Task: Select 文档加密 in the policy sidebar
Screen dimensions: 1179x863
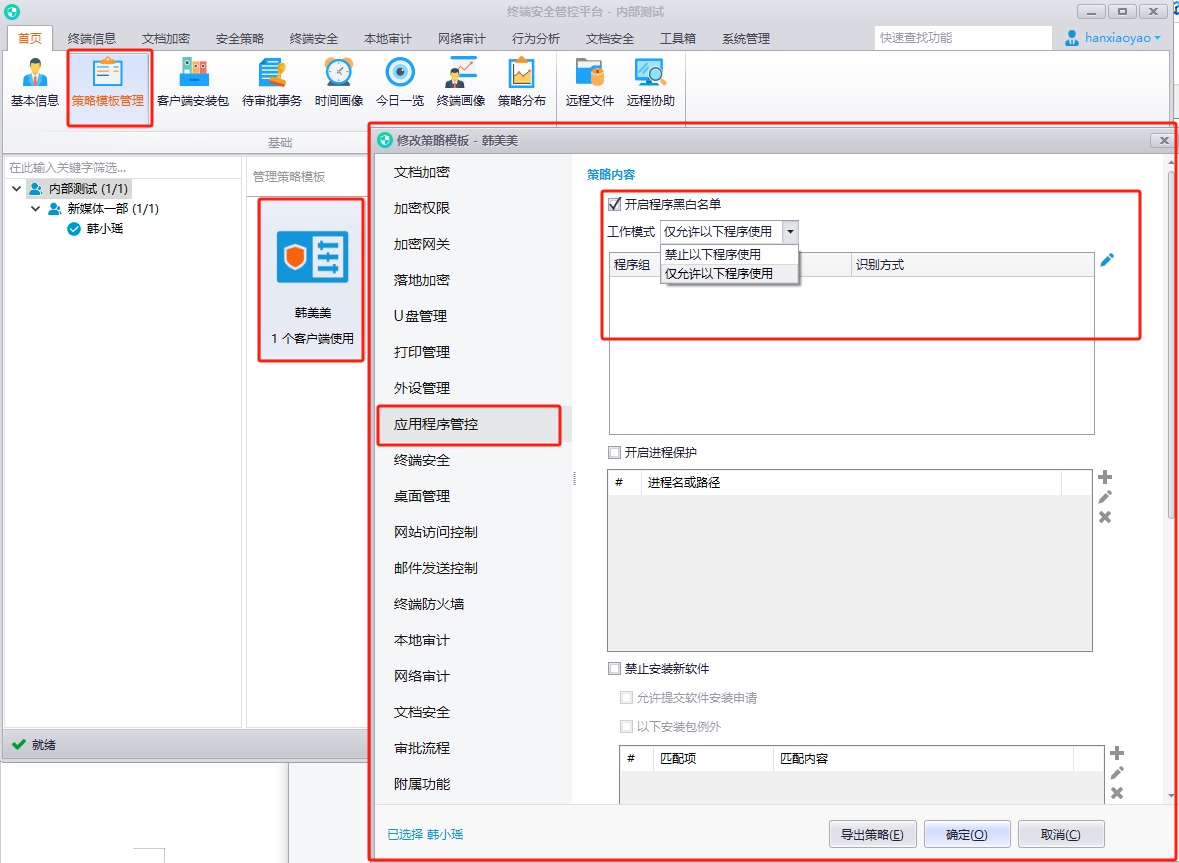Action: coord(474,172)
